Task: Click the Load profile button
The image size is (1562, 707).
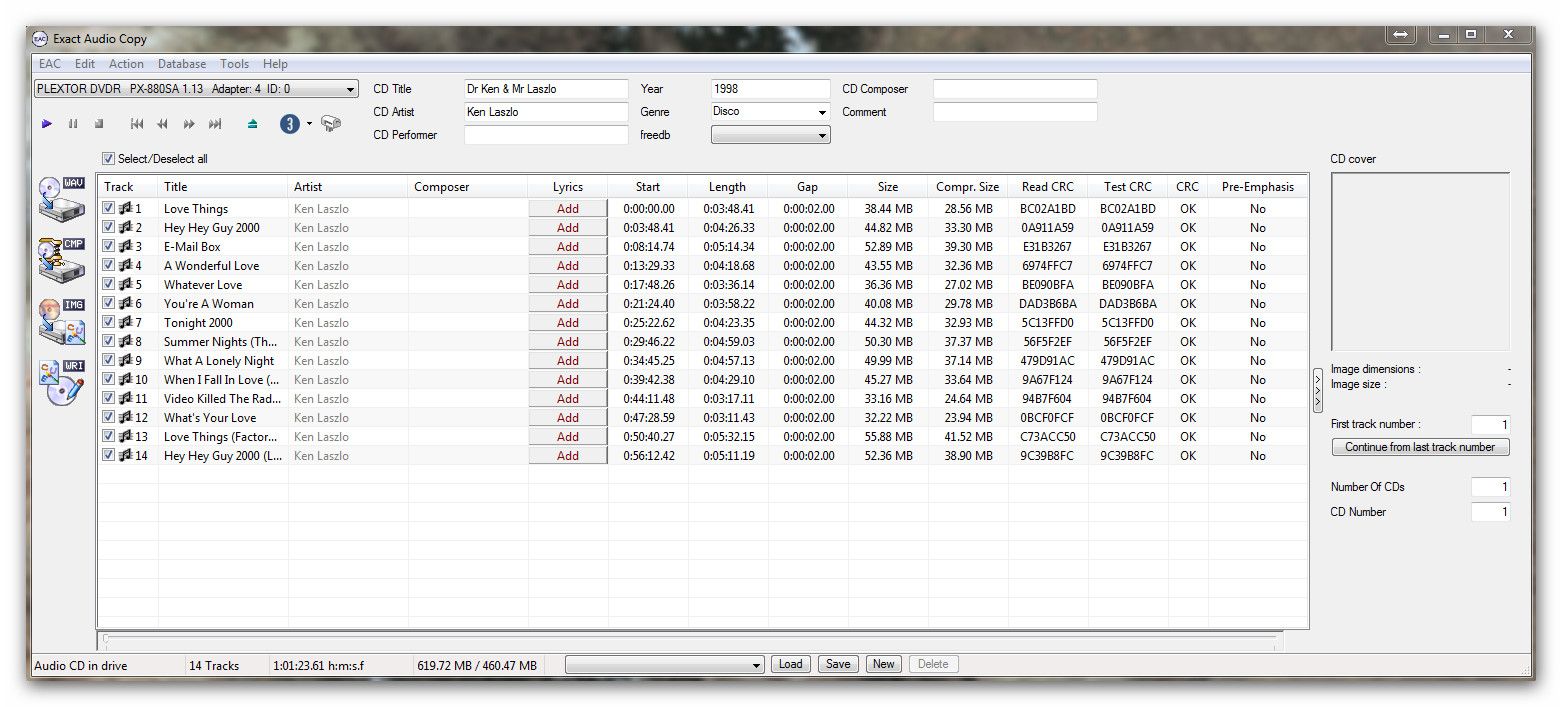Action: tap(791, 664)
